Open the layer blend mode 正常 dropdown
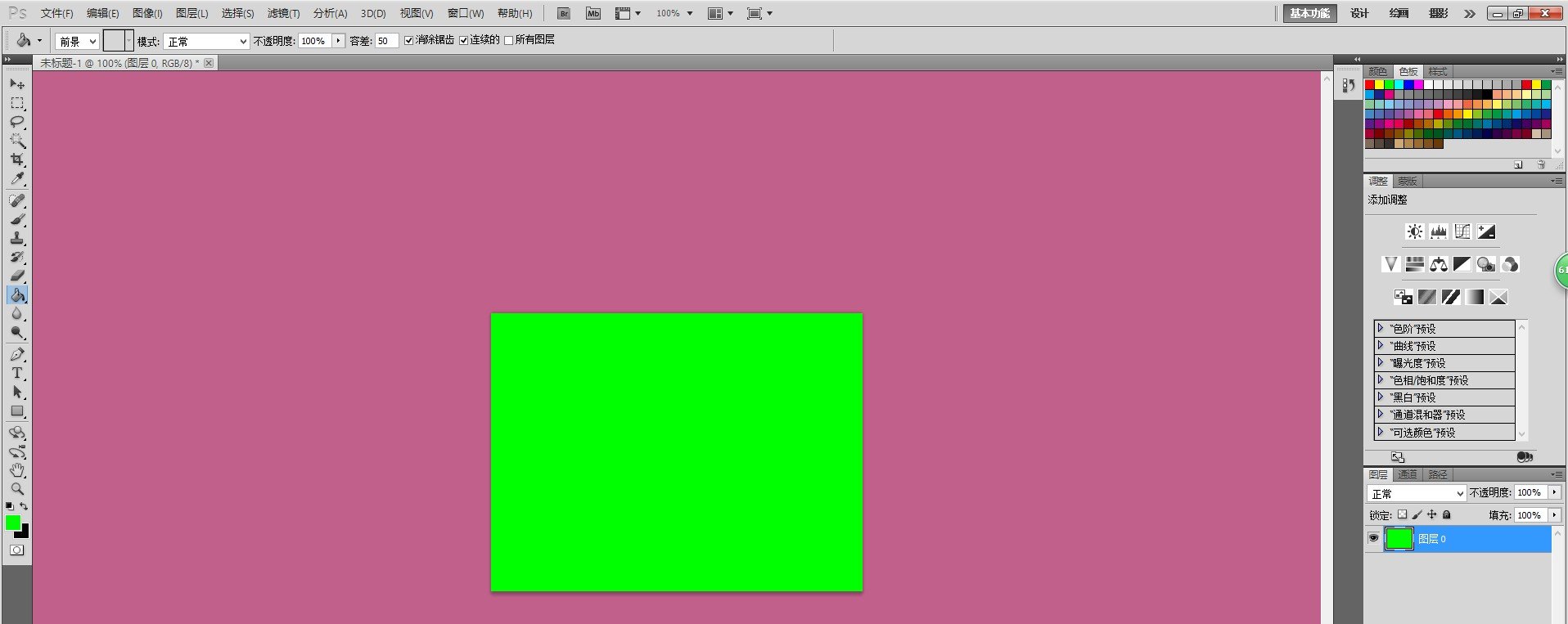This screenshot has height=624, width=1568. 1416,493
